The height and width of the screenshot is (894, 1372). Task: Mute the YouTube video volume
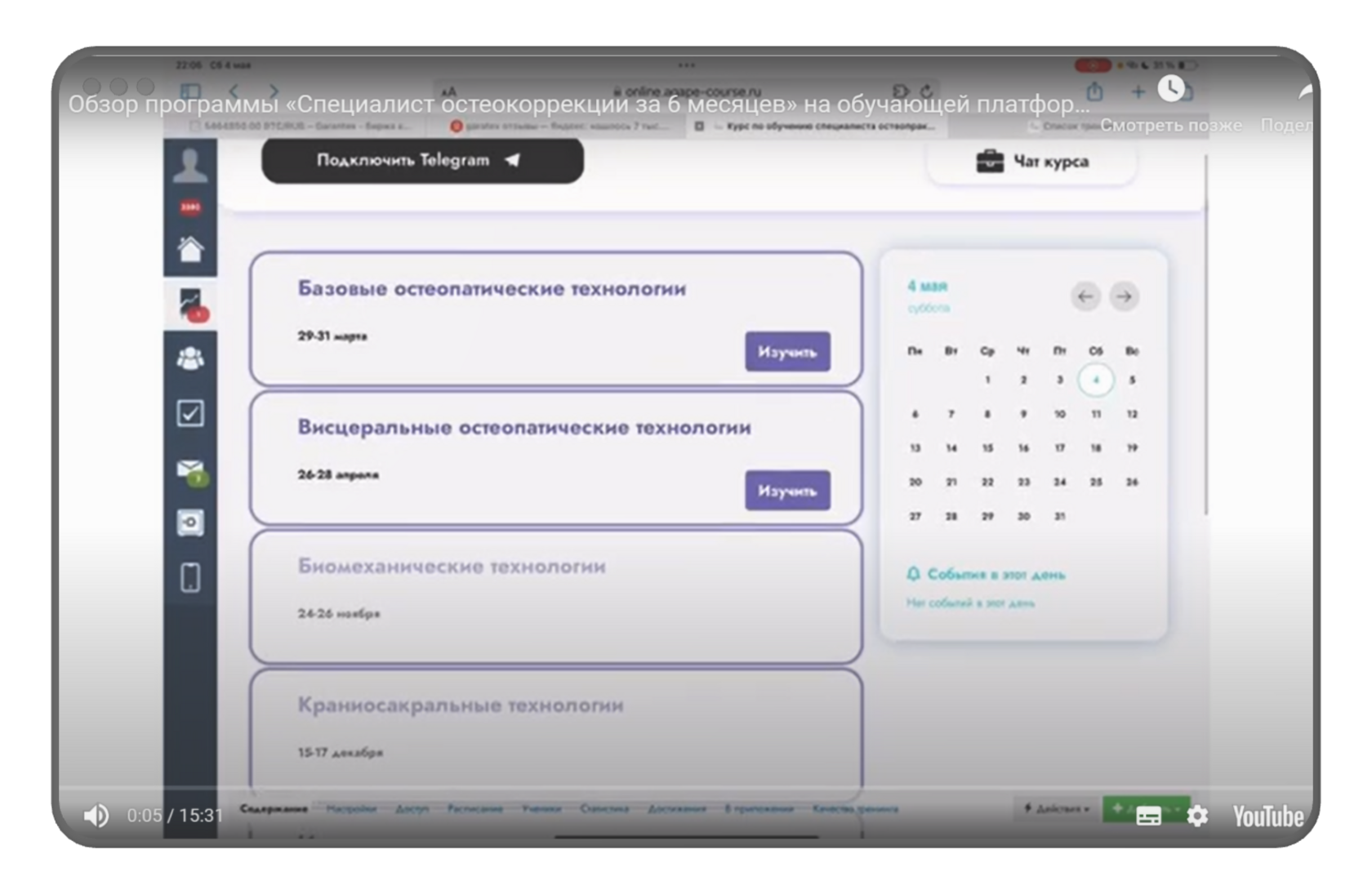coord(96,816)
